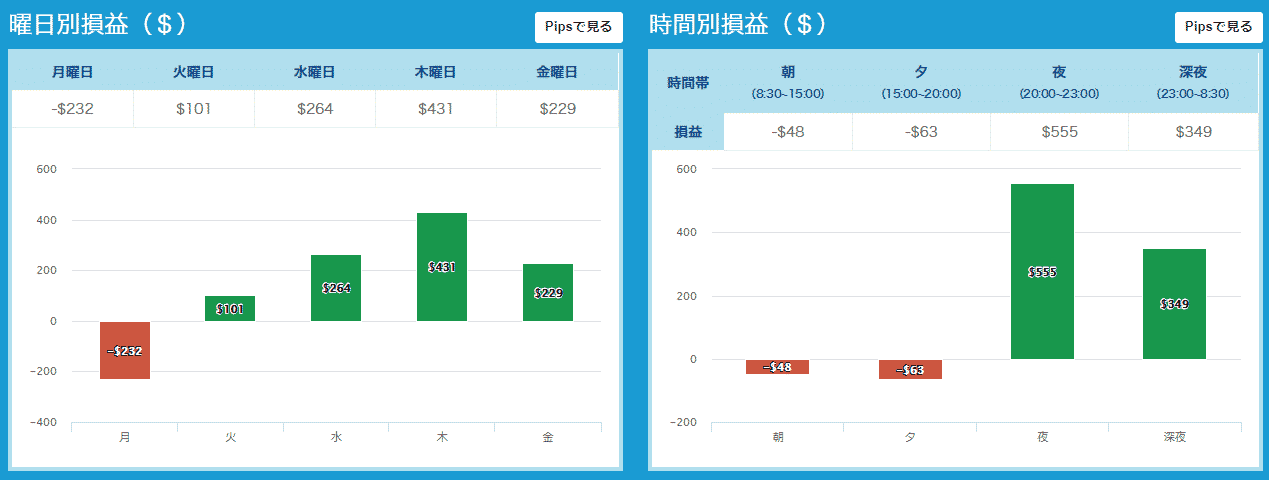Click the 深夜 x-axis label in hourly chart

(1174, 437)
